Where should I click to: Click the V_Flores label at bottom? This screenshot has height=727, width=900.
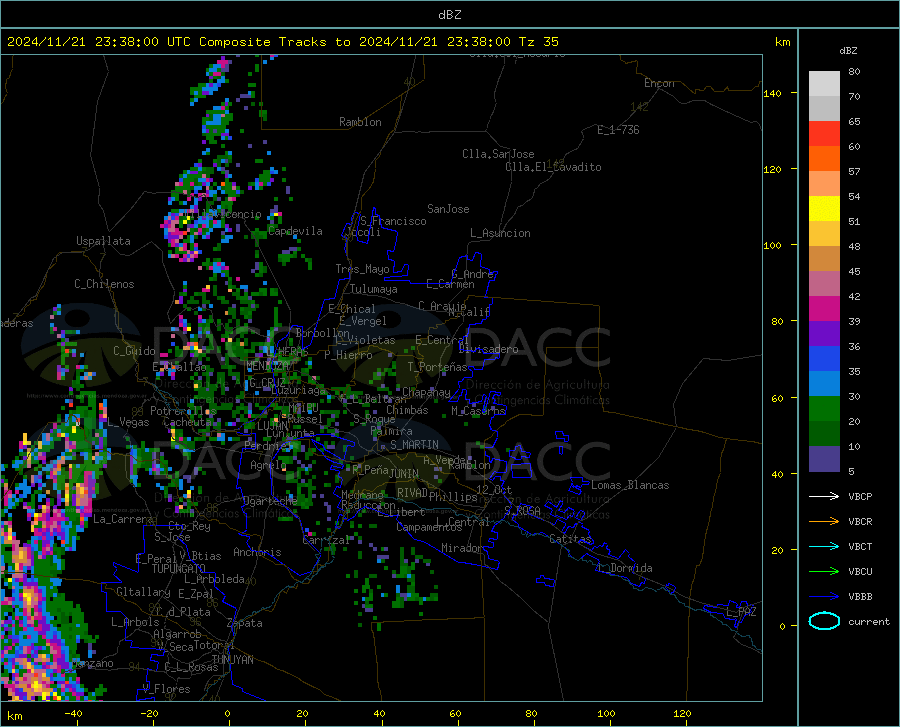pyautogui.click(x=166, y=689)
